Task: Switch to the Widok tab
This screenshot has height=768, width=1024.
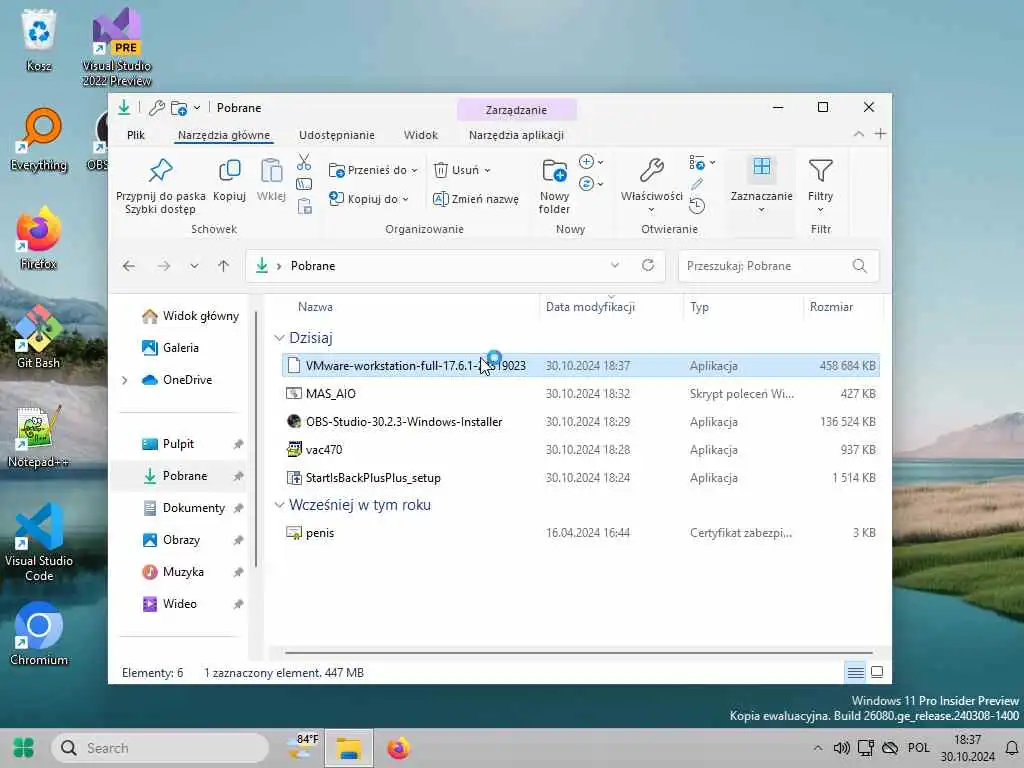Action: (x=421, y=135)
